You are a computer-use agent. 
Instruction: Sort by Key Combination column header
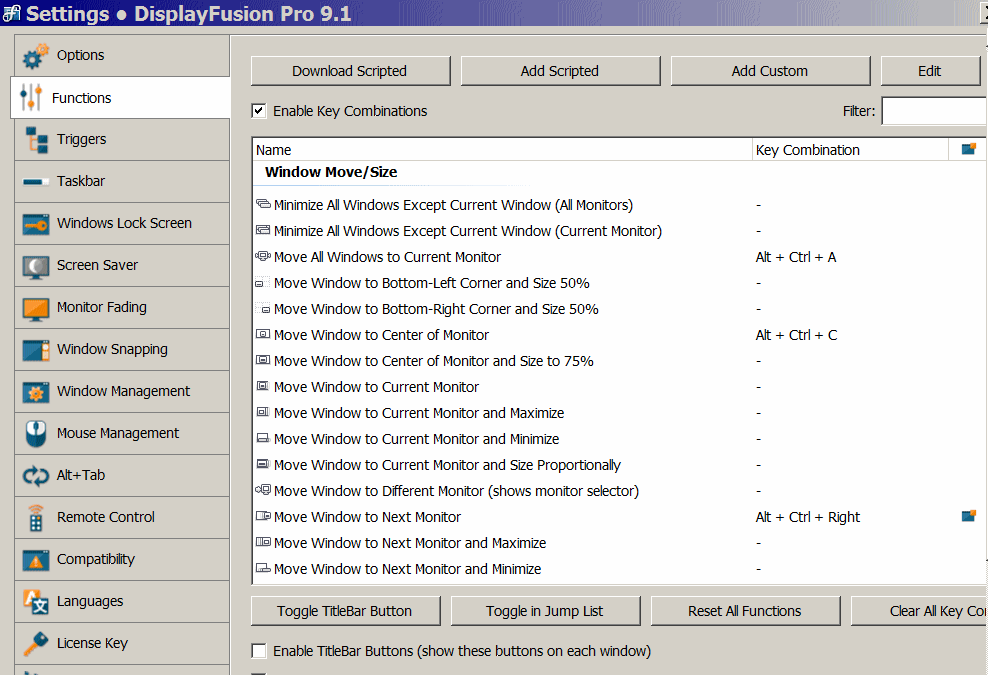pos(848,150)
